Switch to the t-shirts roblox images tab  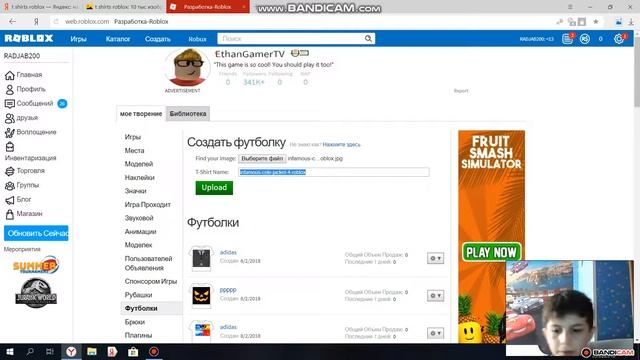click(124, 7)
